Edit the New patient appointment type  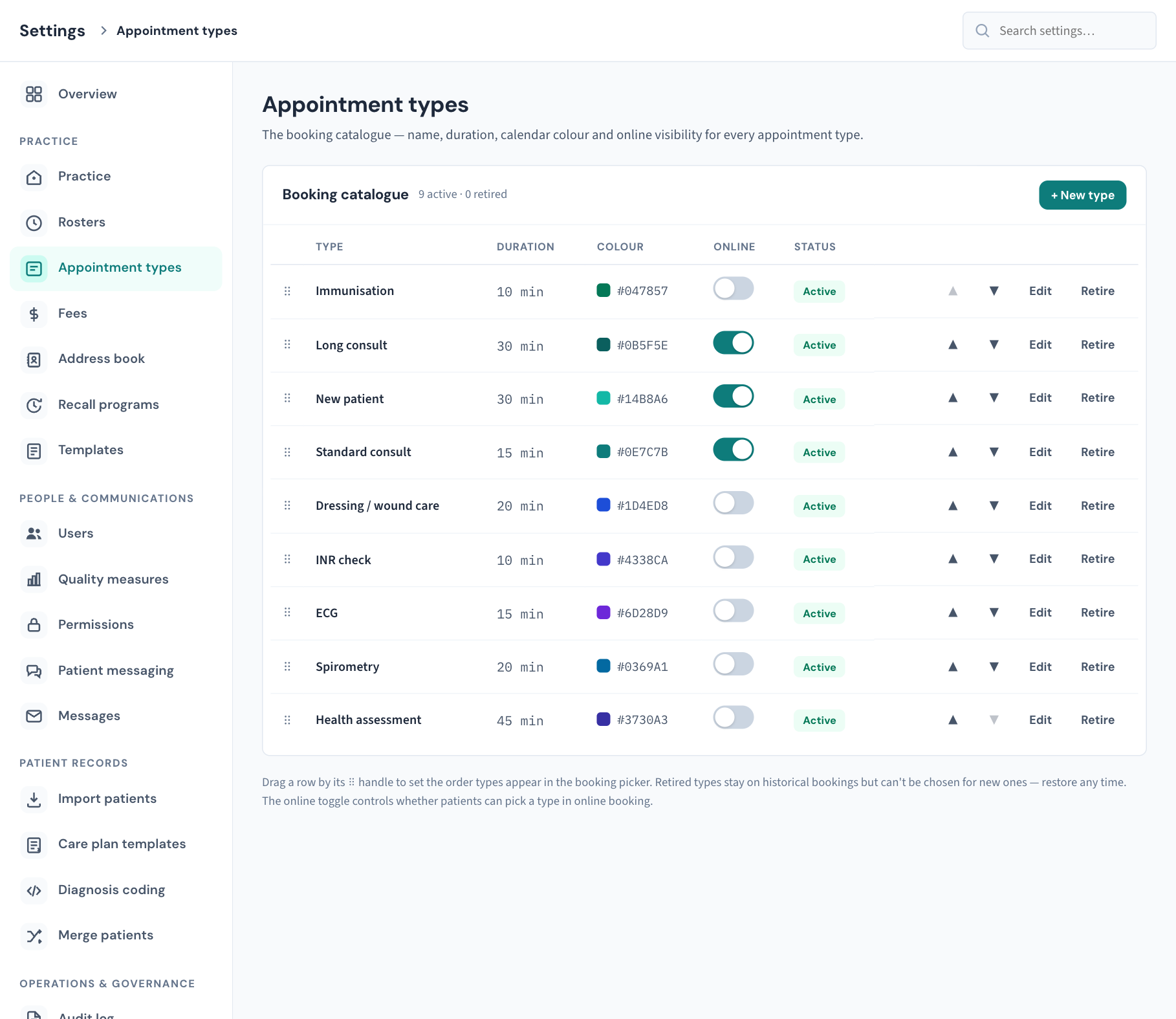(1040, 398)
